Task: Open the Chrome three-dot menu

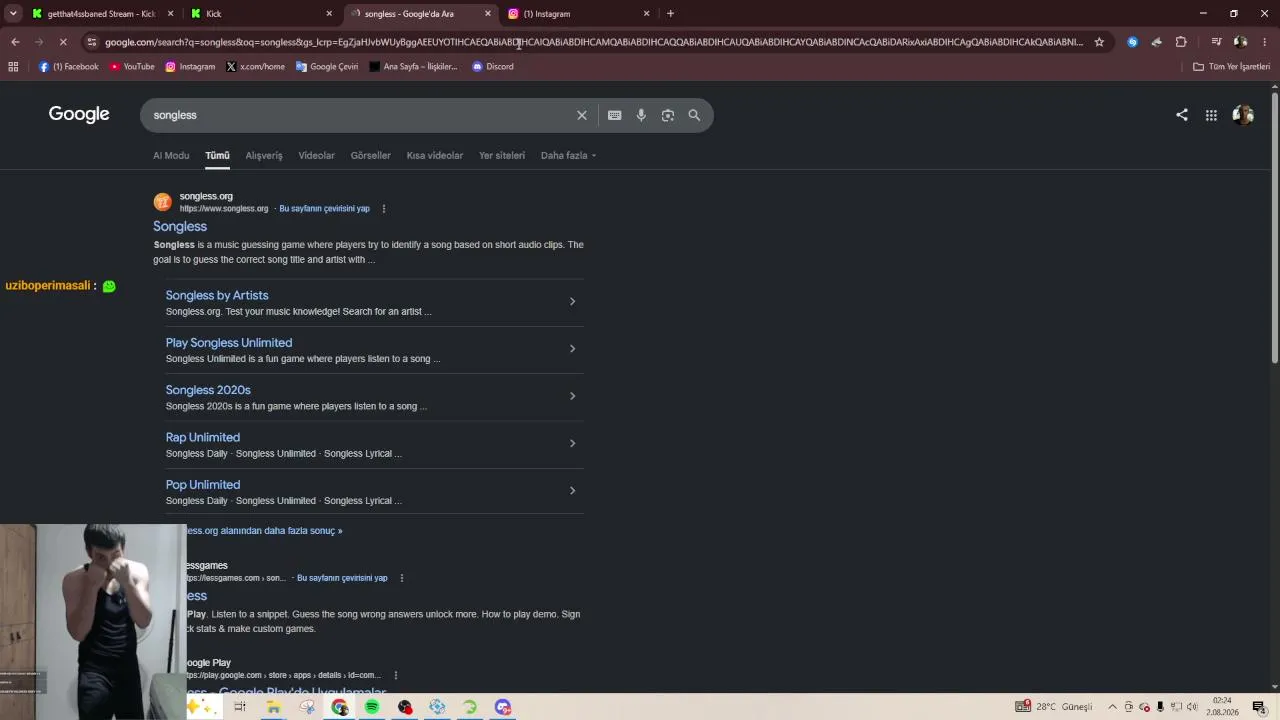Action: [x=1265, y=42]
